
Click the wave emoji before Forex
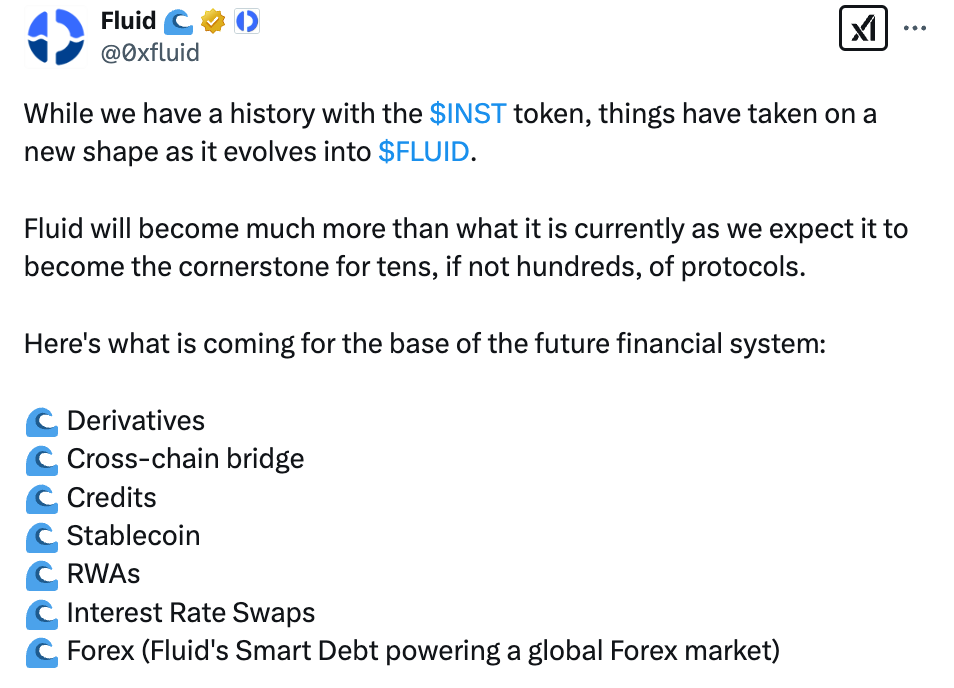click(41, 652)
